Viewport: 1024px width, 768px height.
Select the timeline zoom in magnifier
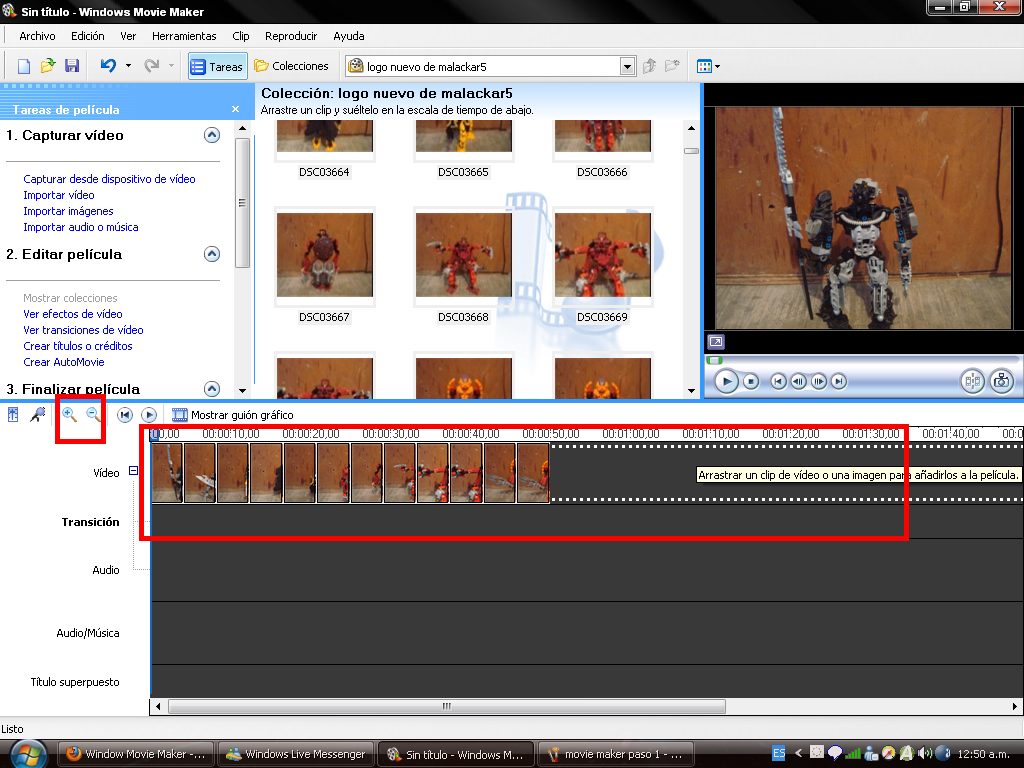(69, 414)
